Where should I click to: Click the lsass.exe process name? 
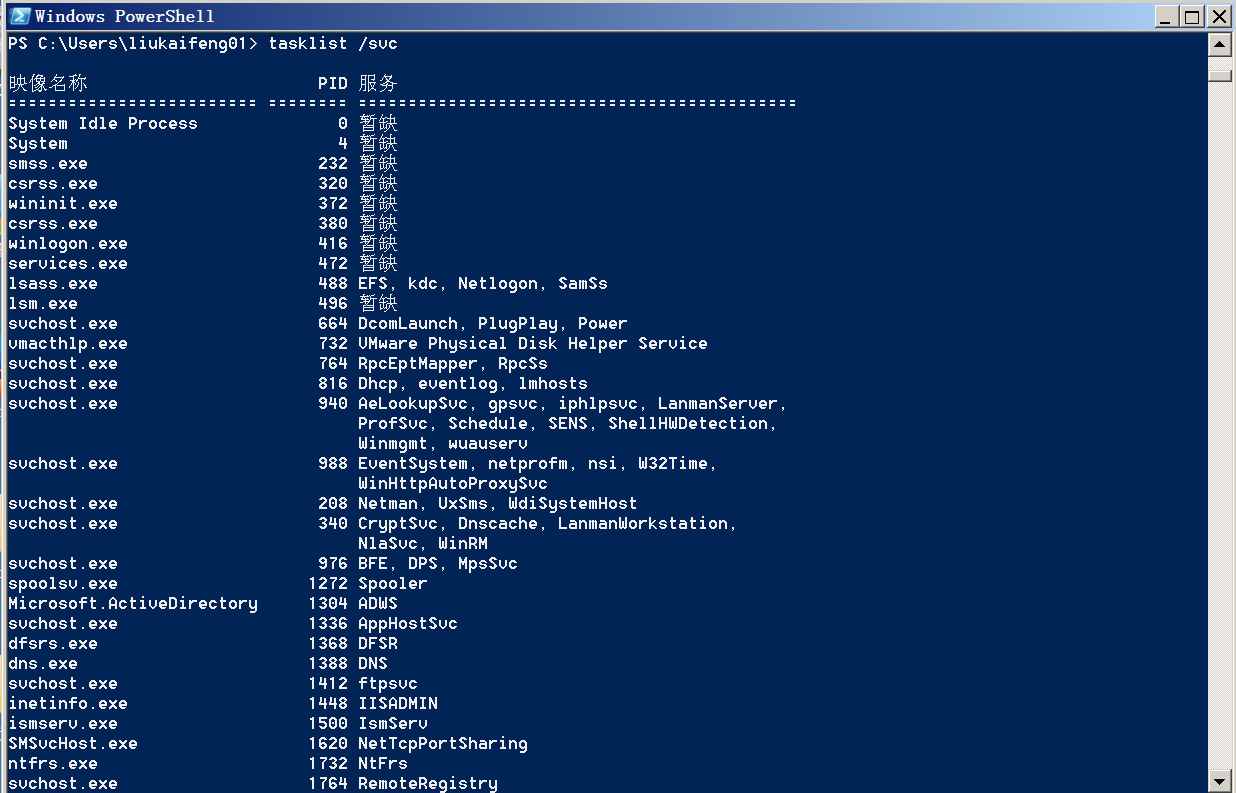click(53, 284)
